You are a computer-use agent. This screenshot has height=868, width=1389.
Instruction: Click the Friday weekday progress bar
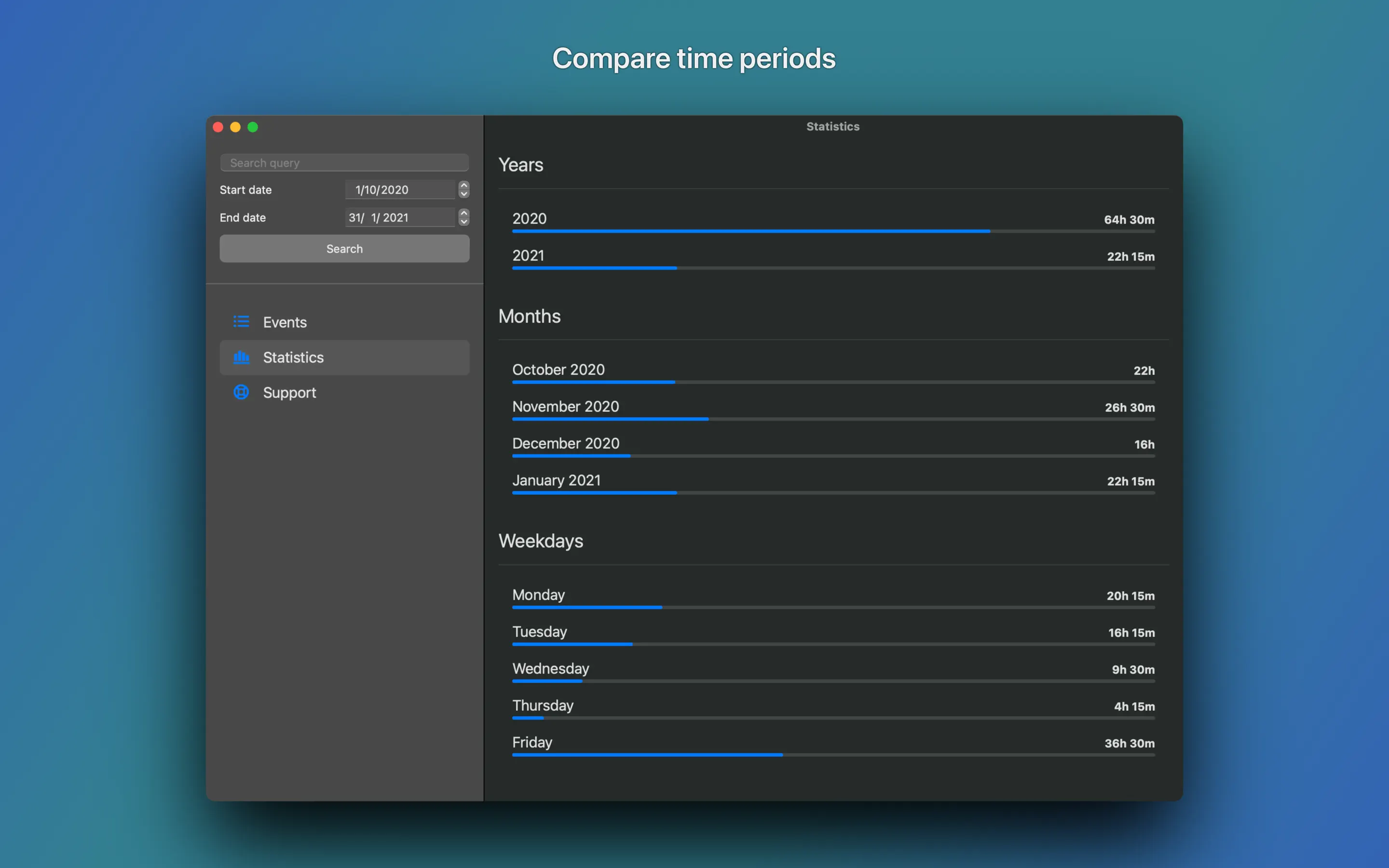pyautogui.click(x=833, y=755)
